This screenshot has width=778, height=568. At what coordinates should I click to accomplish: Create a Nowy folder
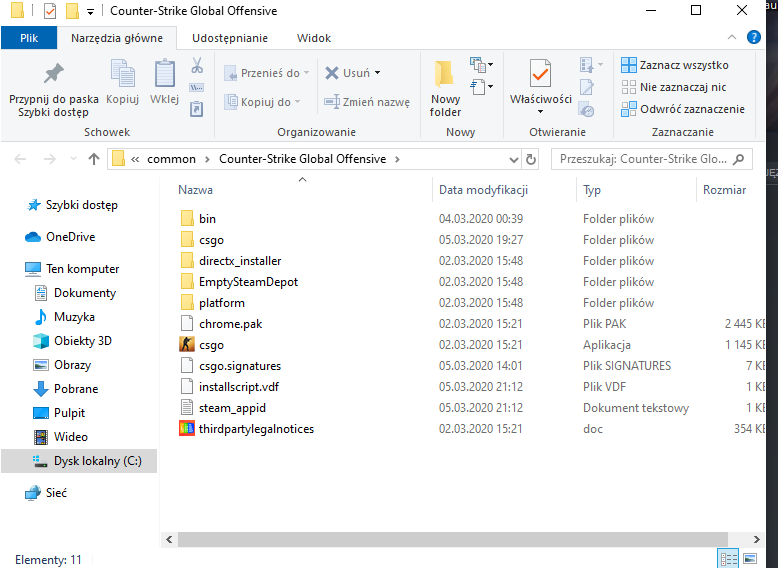(445, 89)
